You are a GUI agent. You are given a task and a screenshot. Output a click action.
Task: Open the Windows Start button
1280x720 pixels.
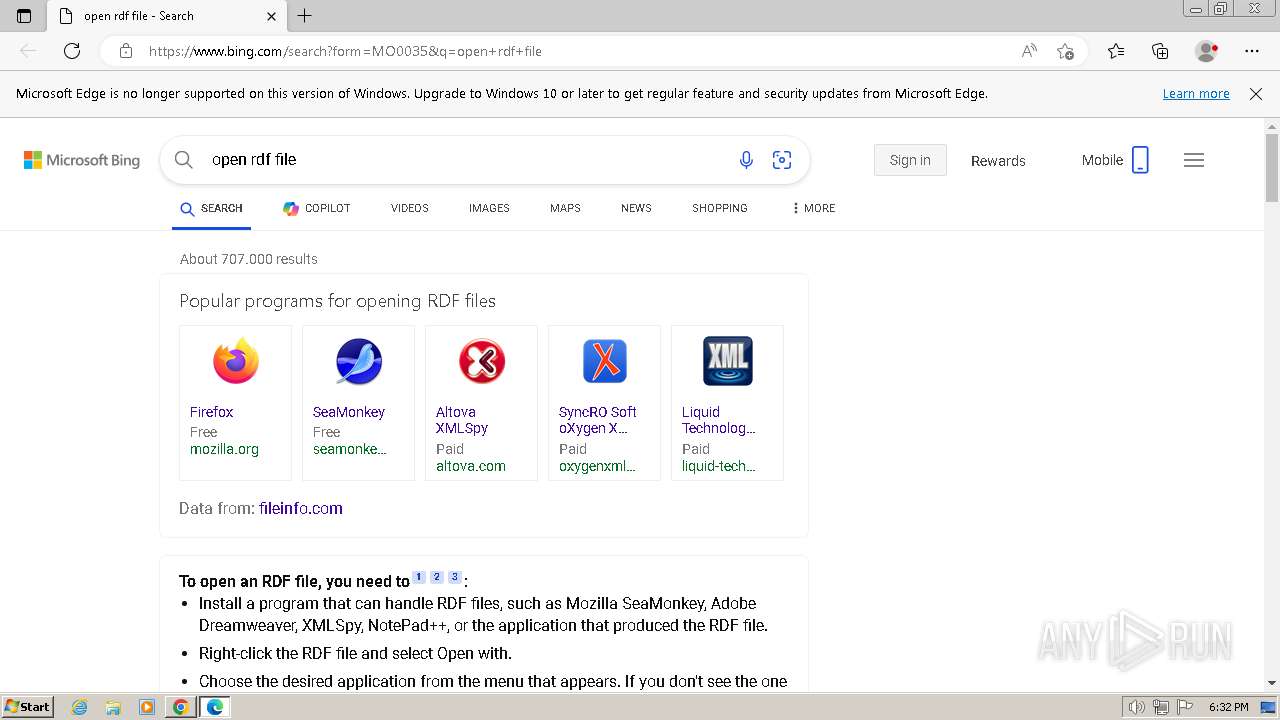[27, 707]
